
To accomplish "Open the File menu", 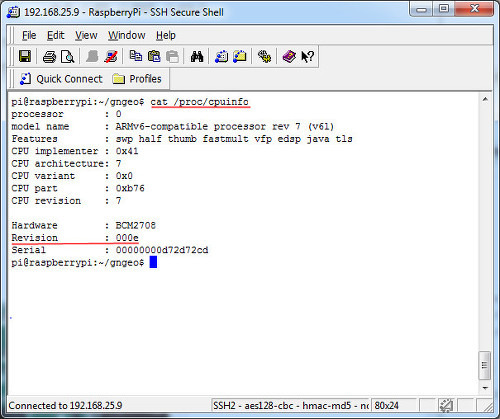I will pyautogui.click(x=29, y=35).
